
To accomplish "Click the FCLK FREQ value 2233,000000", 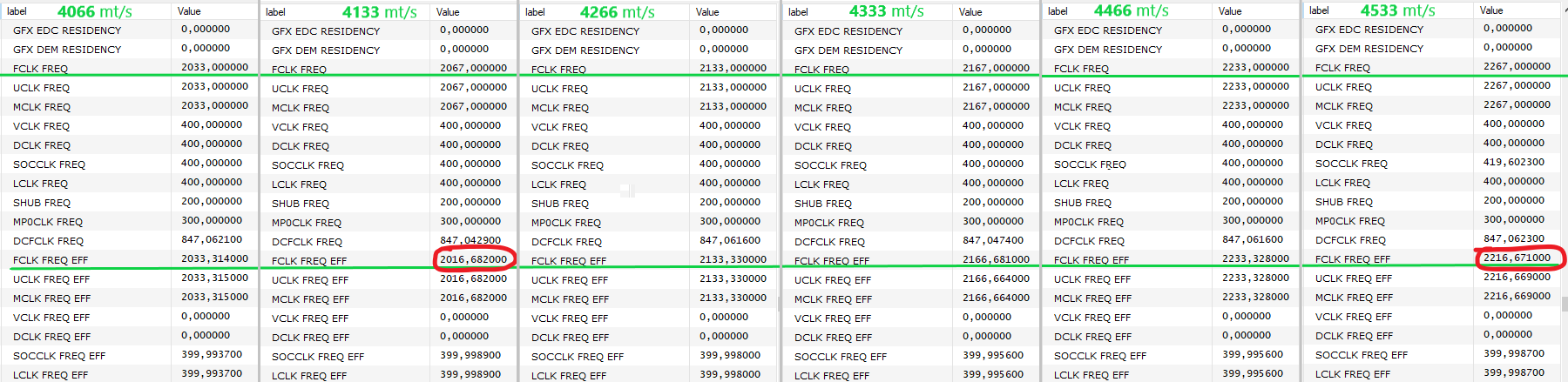I will tap(1255, 67).
